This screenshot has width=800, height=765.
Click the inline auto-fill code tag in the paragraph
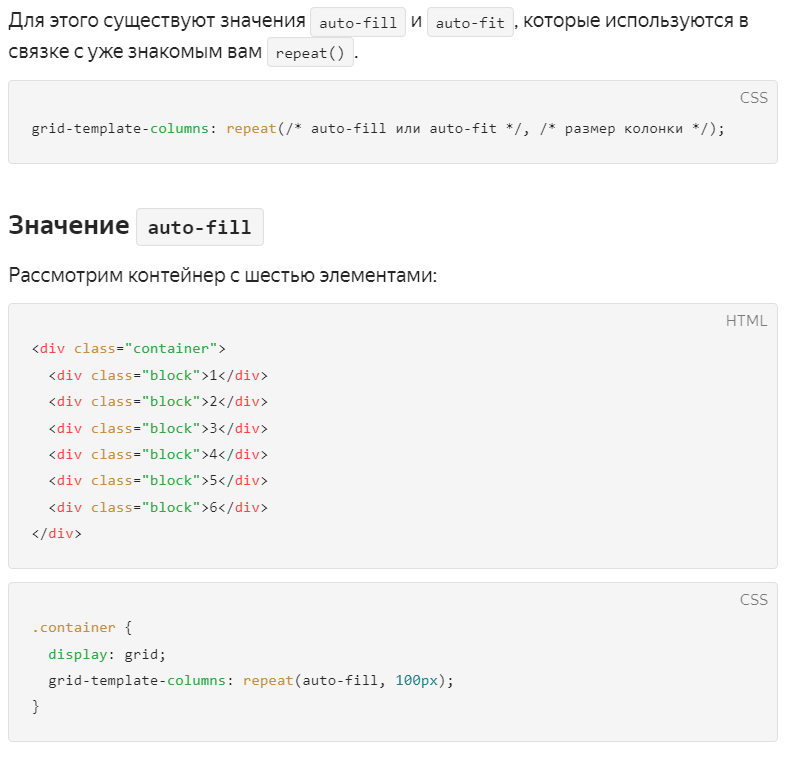tap(358, 22)
